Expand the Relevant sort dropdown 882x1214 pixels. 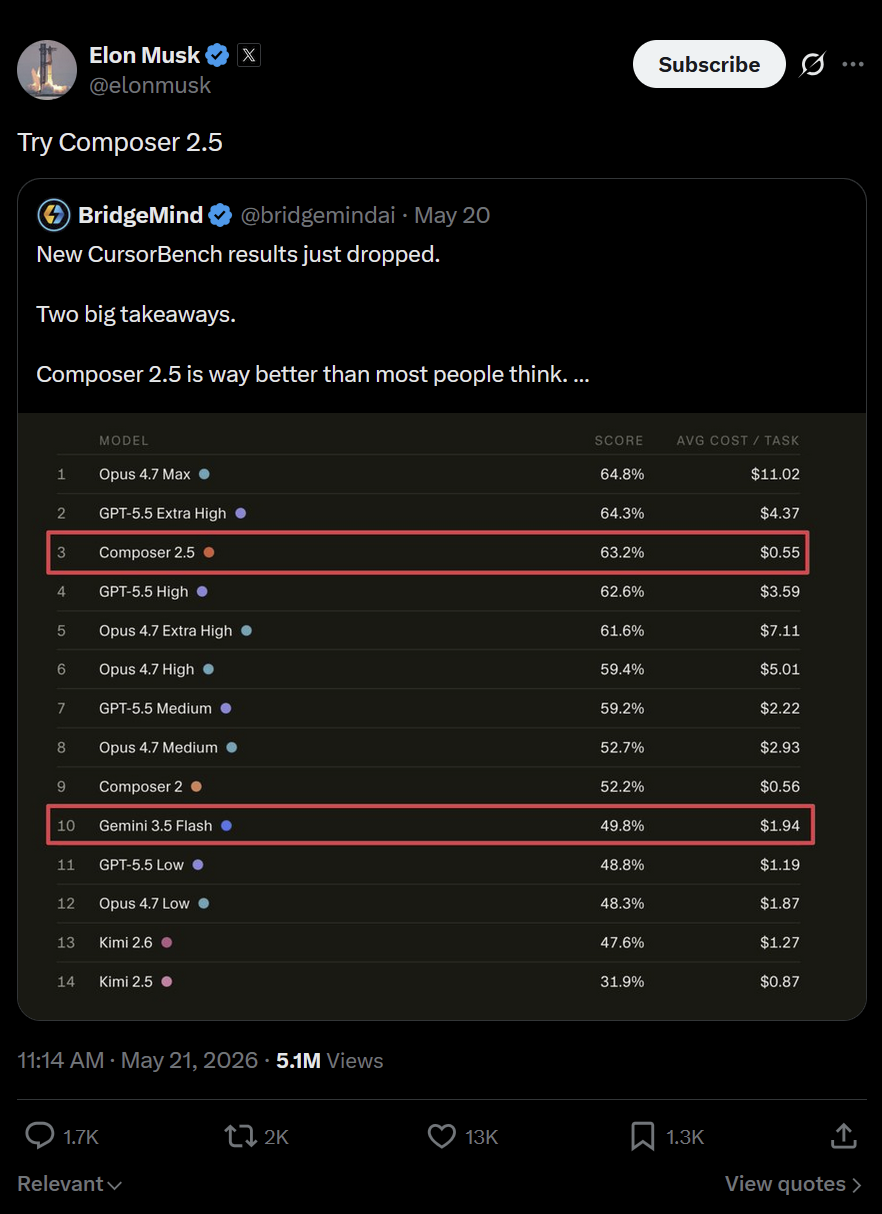(x=70, y=1184)
